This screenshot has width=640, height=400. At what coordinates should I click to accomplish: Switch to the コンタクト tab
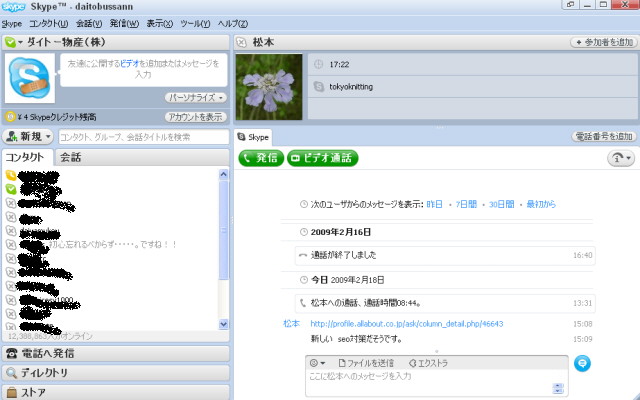pyautogui.click(x=26, y=158)
